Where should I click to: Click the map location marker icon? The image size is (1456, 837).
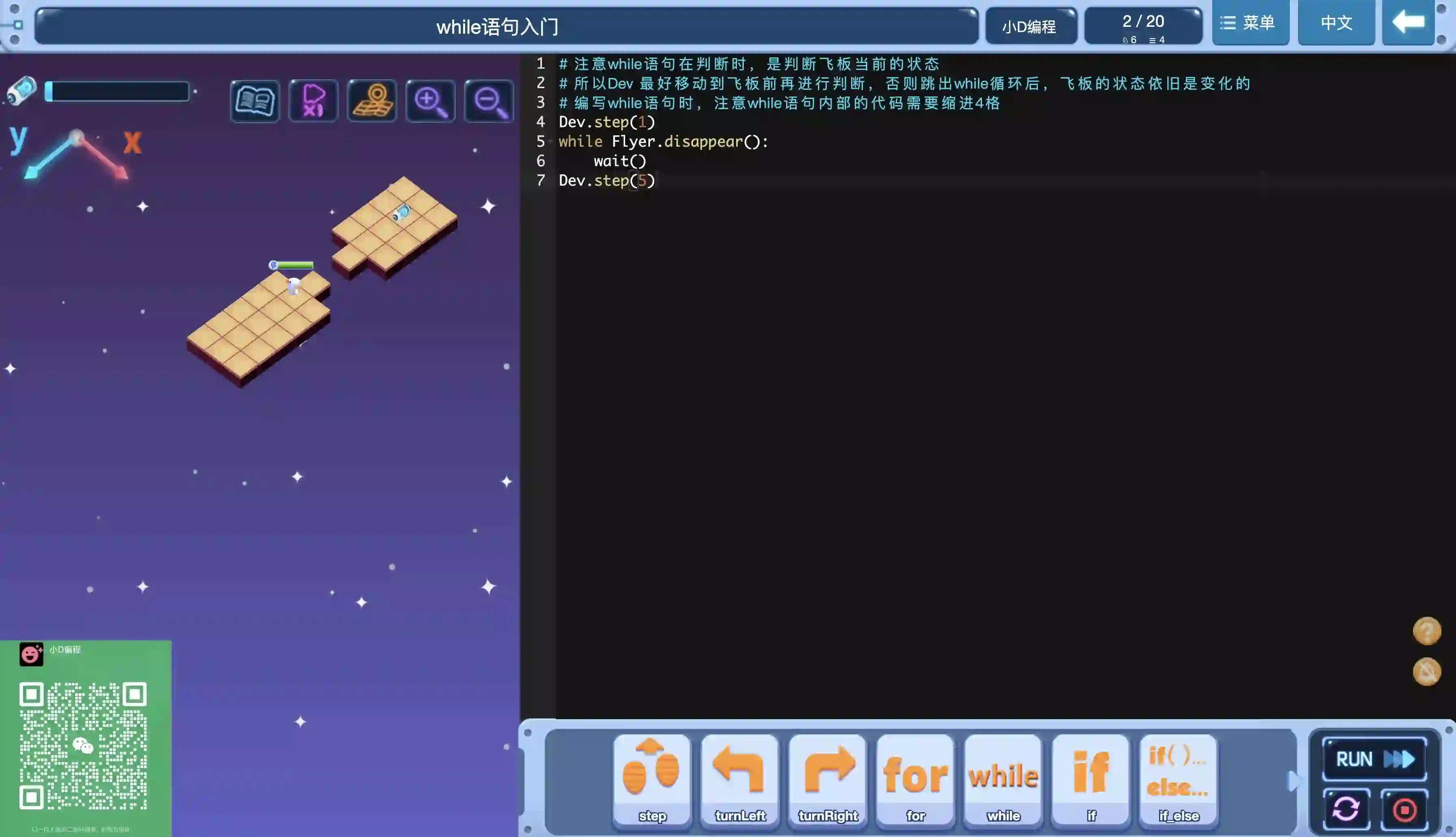(x=372, y=101)
